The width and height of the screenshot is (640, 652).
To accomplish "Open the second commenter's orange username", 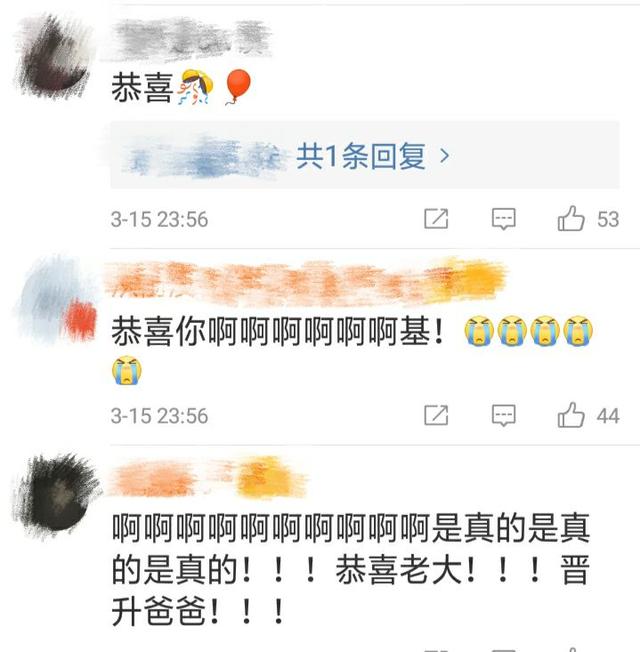I will tap(306, 281).
